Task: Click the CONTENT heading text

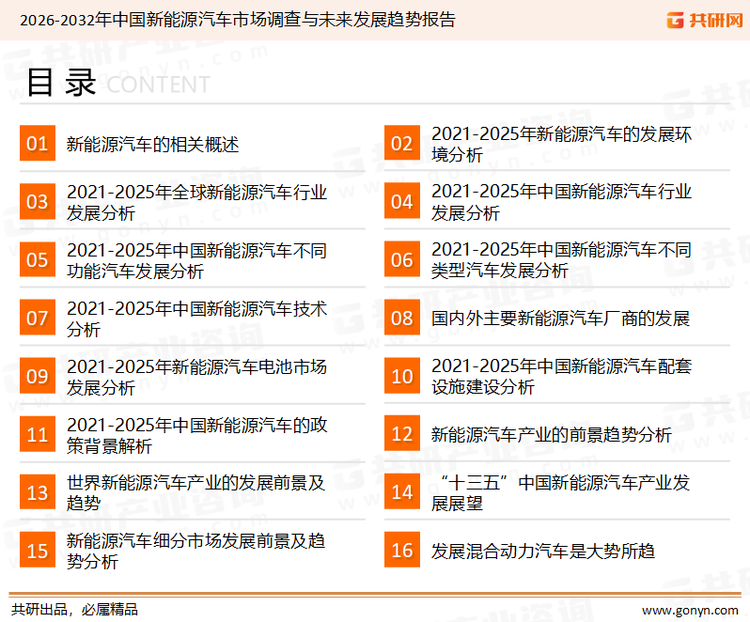Action: [x=158, y=85]
